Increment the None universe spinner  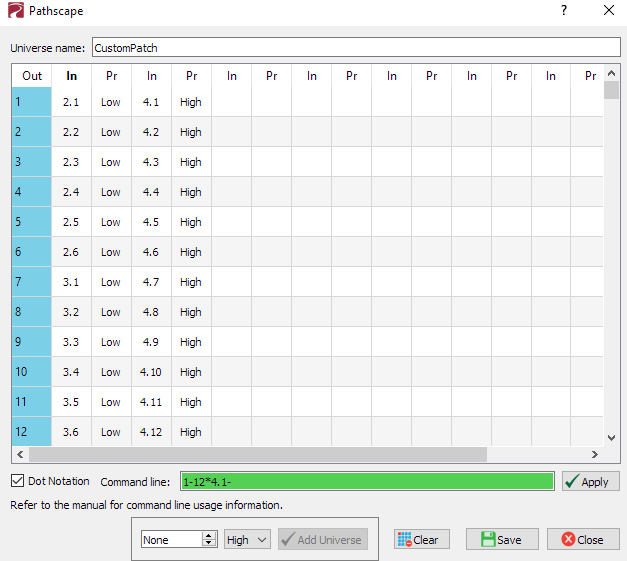coord(209,535)
